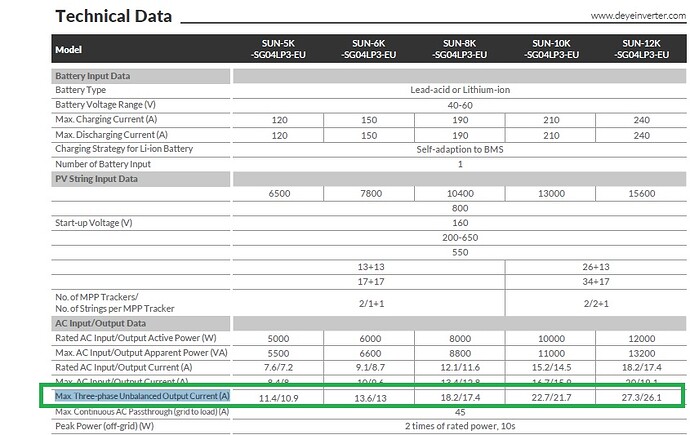The image size is (690, 435).
Task: Click the Battery Type row label
Action: pos(81,90)
